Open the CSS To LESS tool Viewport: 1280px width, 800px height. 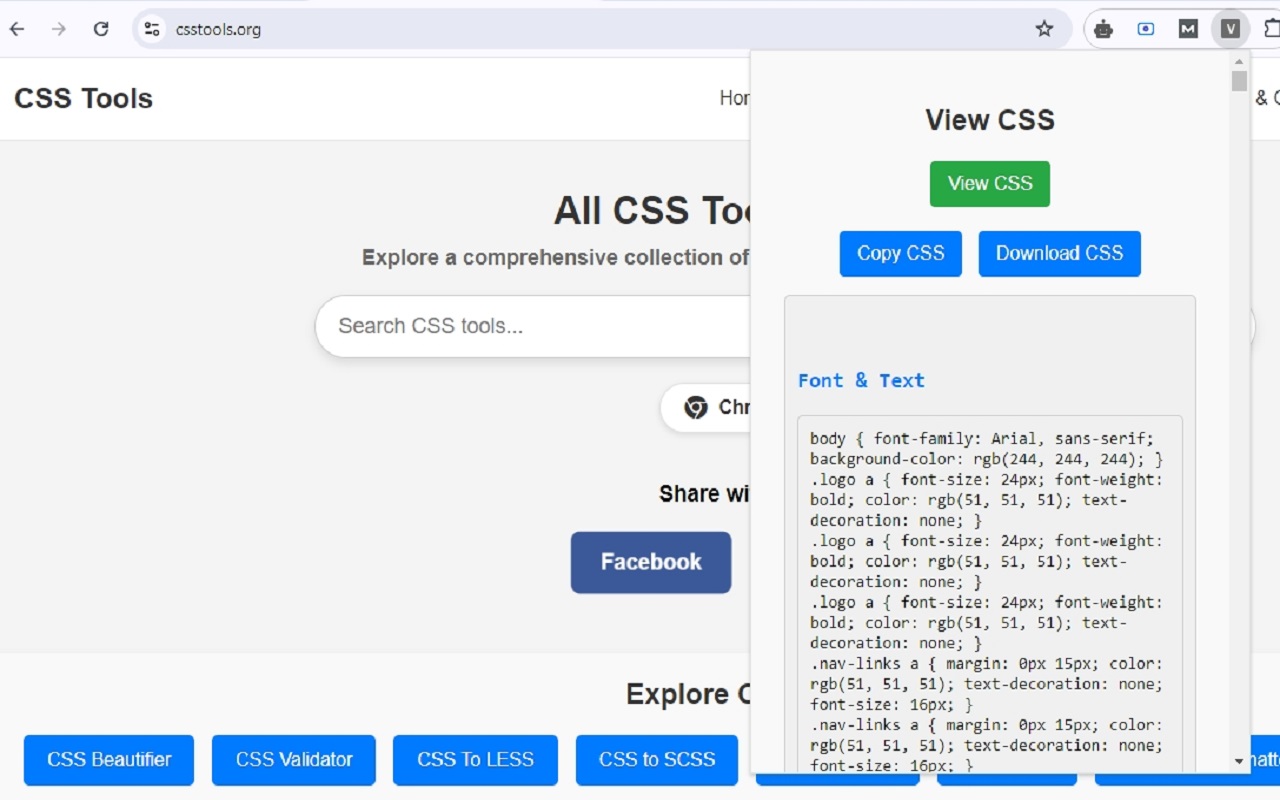[475, 760]
